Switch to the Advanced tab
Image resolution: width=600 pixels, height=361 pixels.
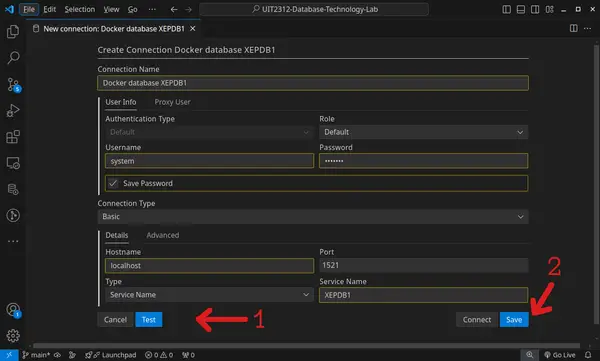163,235
